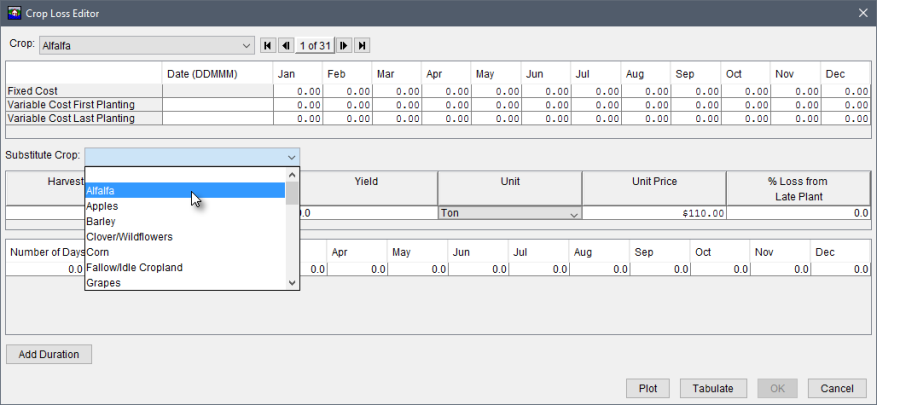
Task: Close the Crop Loss Editor dialog
Action: (863, 12)
